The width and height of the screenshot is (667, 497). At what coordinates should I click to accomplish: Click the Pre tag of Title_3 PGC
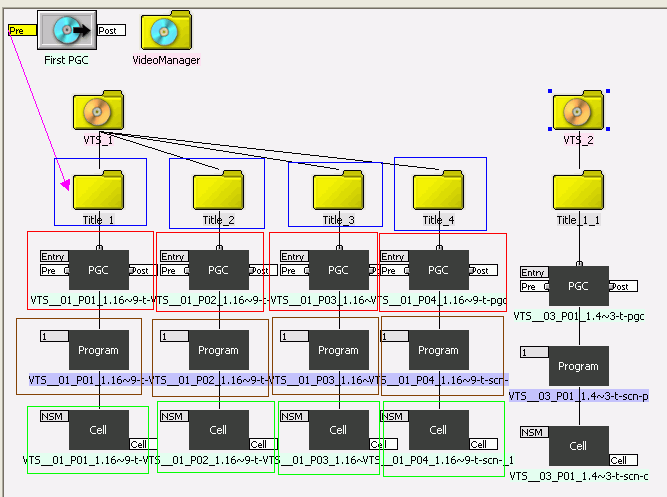tap(294, 270)
